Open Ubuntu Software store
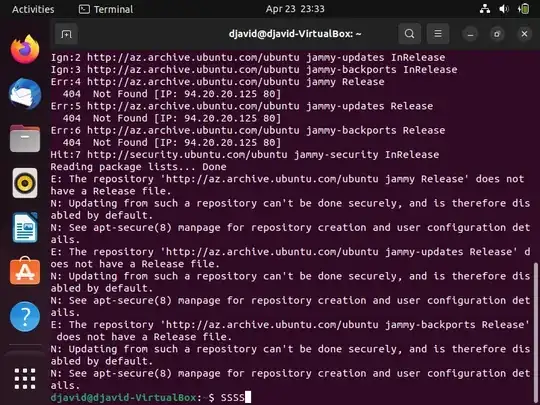540x405 pixels. pos(25,271)
